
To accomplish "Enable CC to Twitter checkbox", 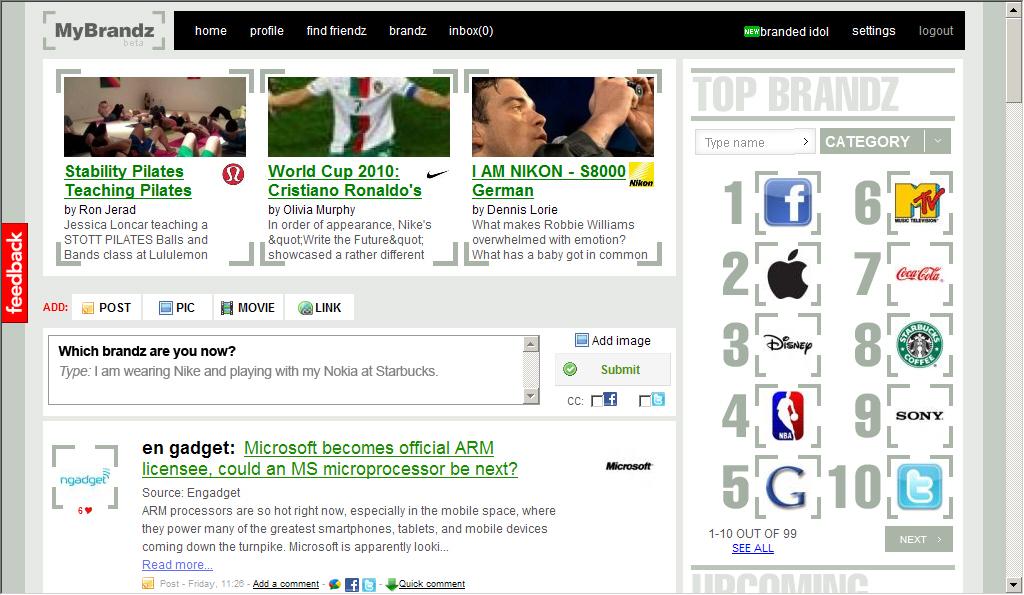I will 645,400.
